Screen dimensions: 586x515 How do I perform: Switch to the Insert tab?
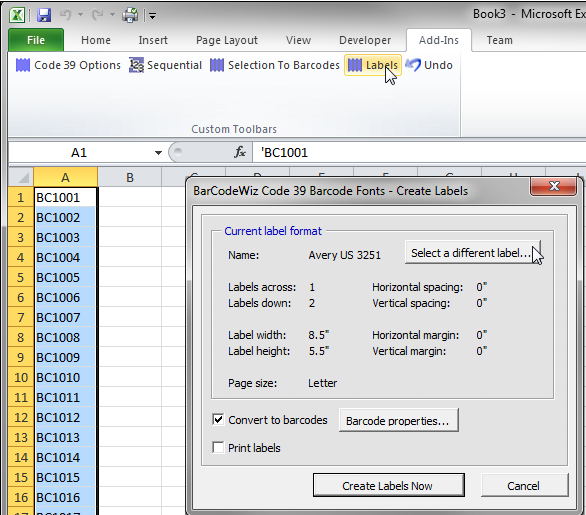click(x=153, y=40)
